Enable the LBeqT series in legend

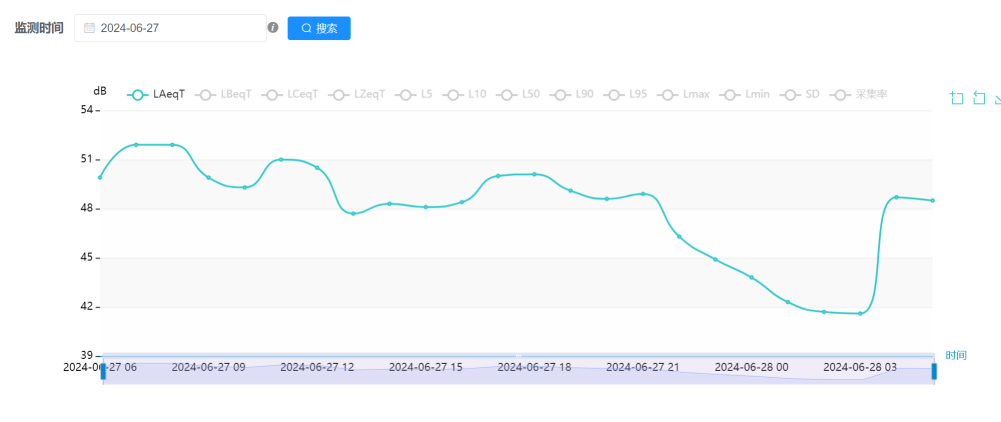point(226,95)
